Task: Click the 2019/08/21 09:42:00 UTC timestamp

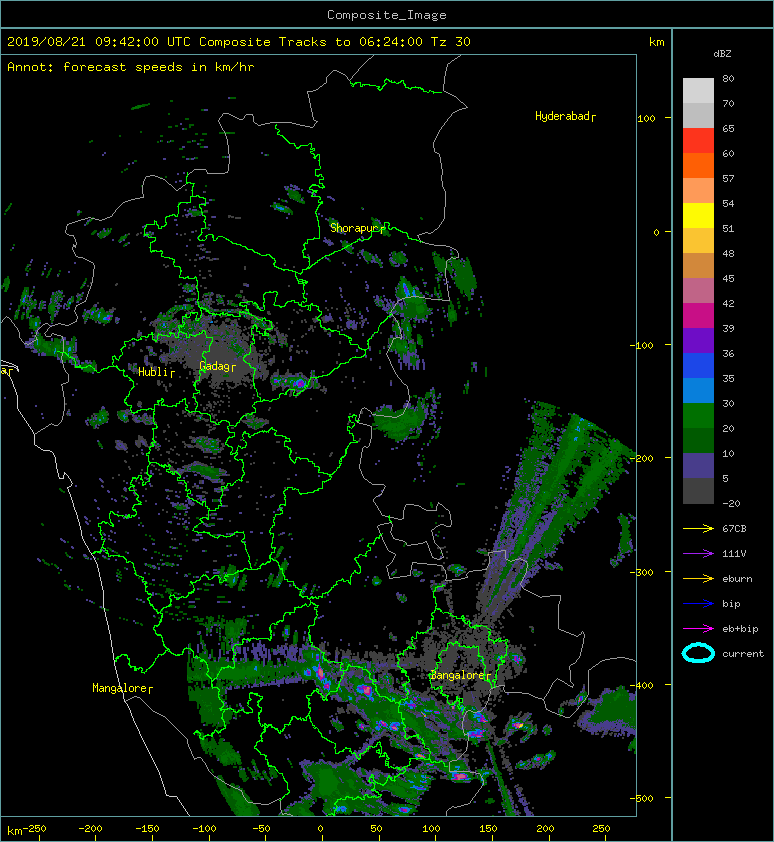Action: click(x=99, y=42)
